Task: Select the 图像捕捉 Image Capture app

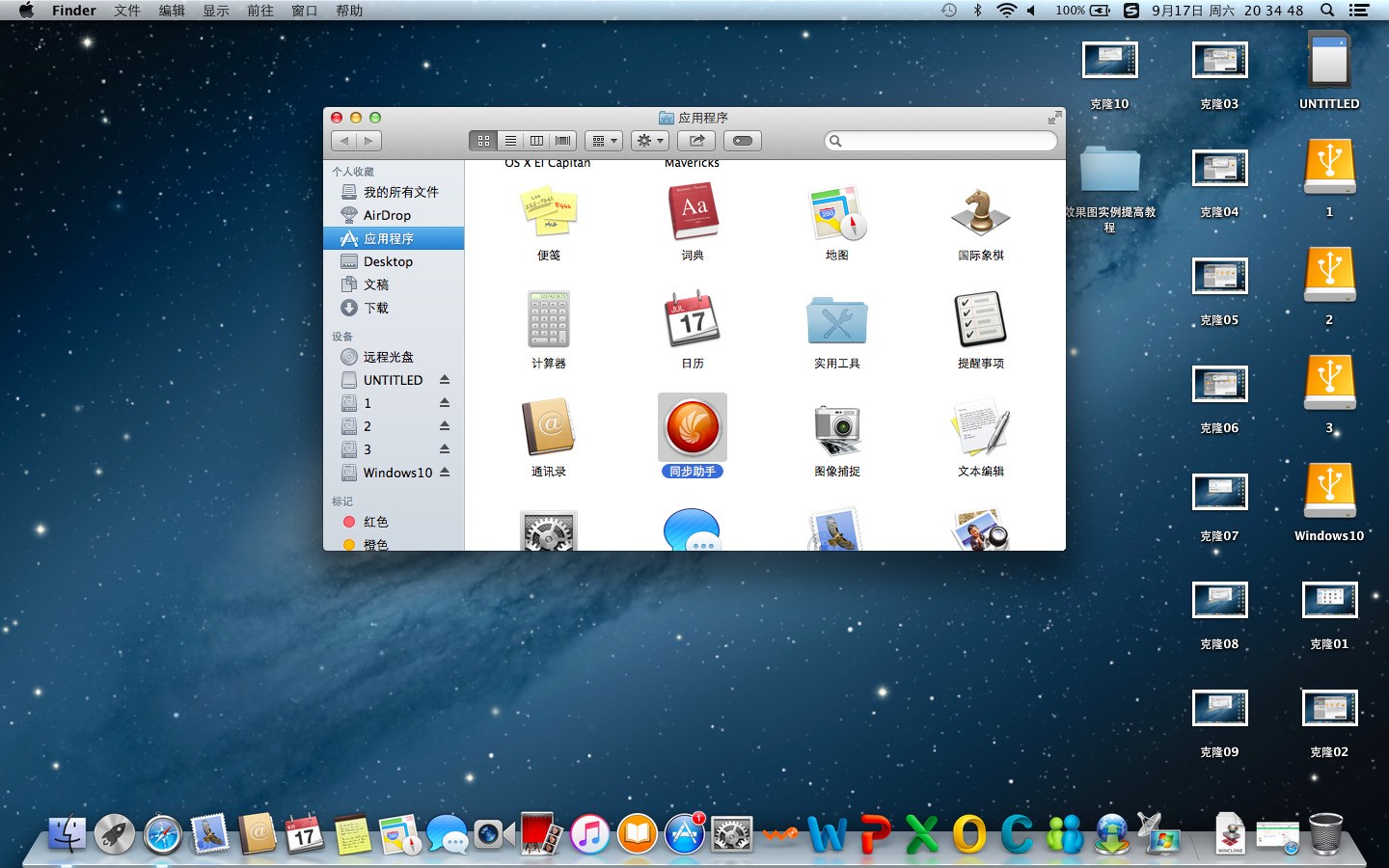Action: 836,428
